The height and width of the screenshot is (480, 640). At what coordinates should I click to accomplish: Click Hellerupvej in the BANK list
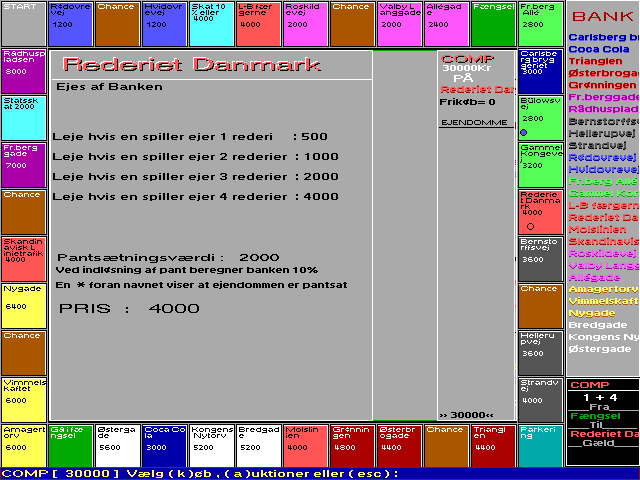tap(602, 133)
